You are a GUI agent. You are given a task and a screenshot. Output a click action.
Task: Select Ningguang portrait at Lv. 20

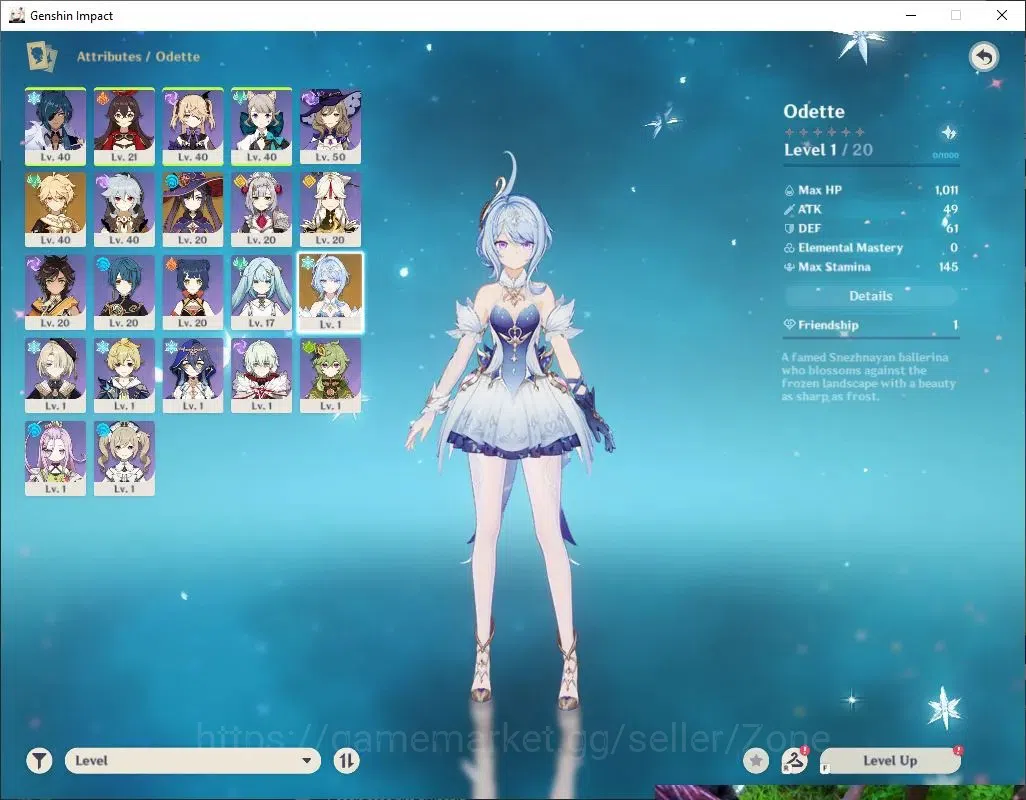click(330, 209)
